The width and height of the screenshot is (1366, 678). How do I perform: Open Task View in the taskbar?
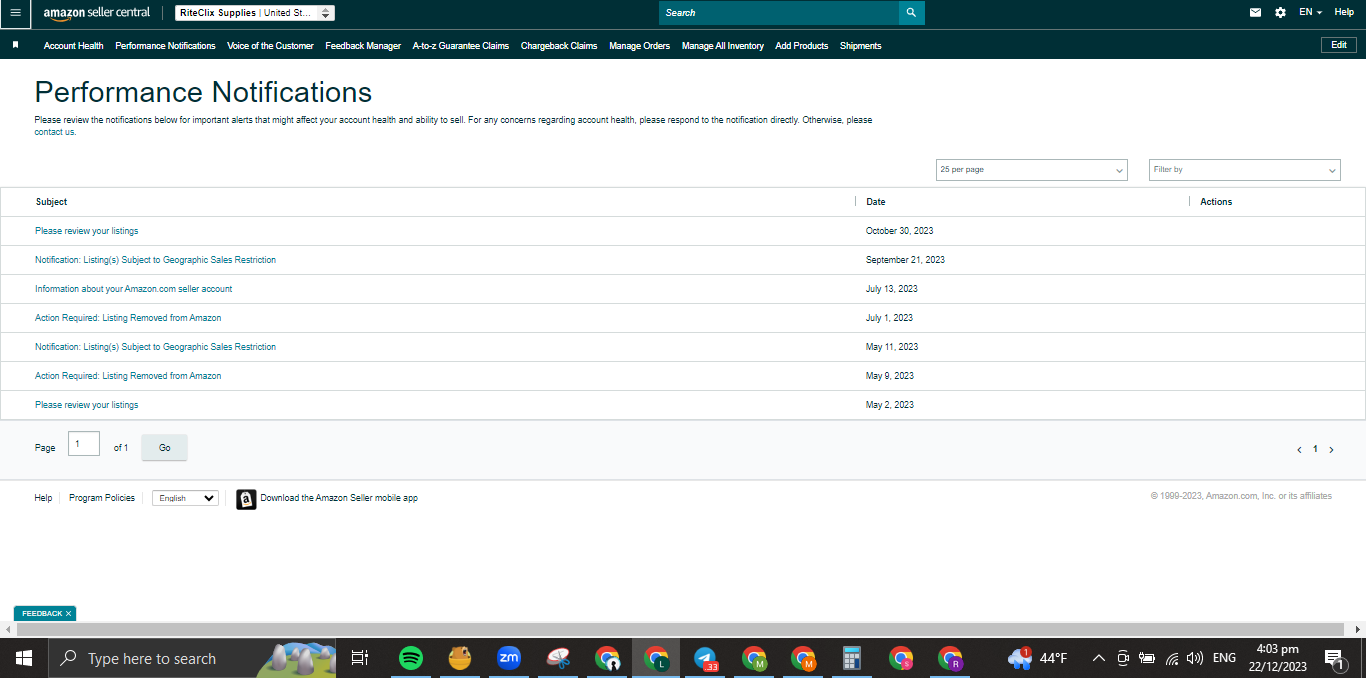360,658
